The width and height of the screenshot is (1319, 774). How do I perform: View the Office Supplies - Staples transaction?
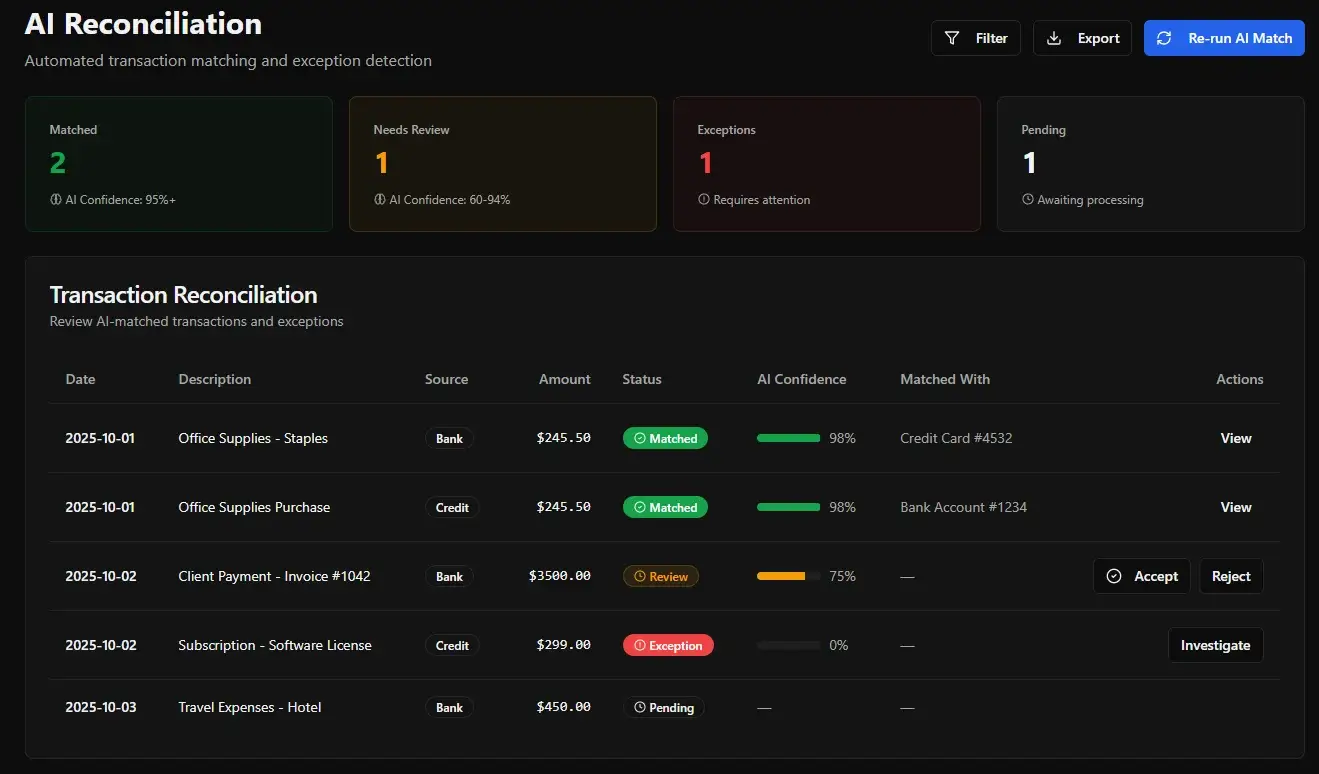click(x=1236, y=438)
